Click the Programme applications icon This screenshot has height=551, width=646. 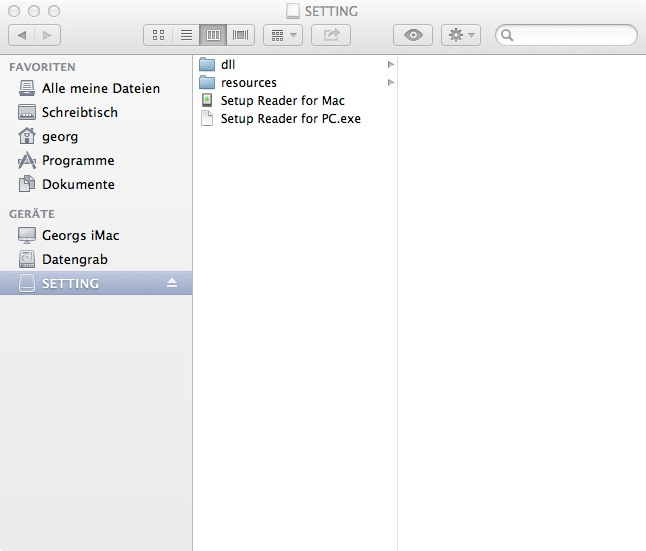click(27, 160)
